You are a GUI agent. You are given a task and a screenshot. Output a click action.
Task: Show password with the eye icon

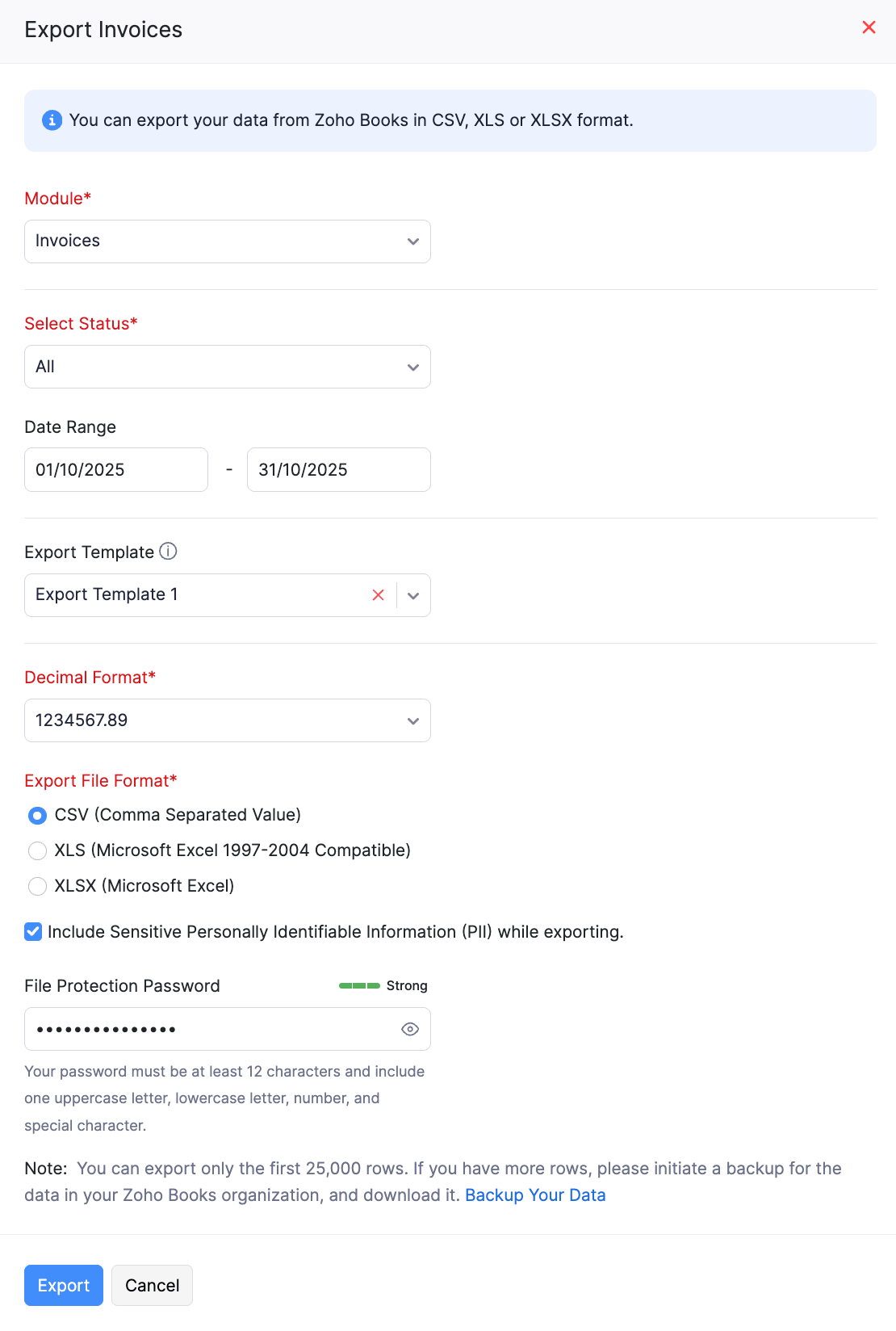[x=410, y=1029]
